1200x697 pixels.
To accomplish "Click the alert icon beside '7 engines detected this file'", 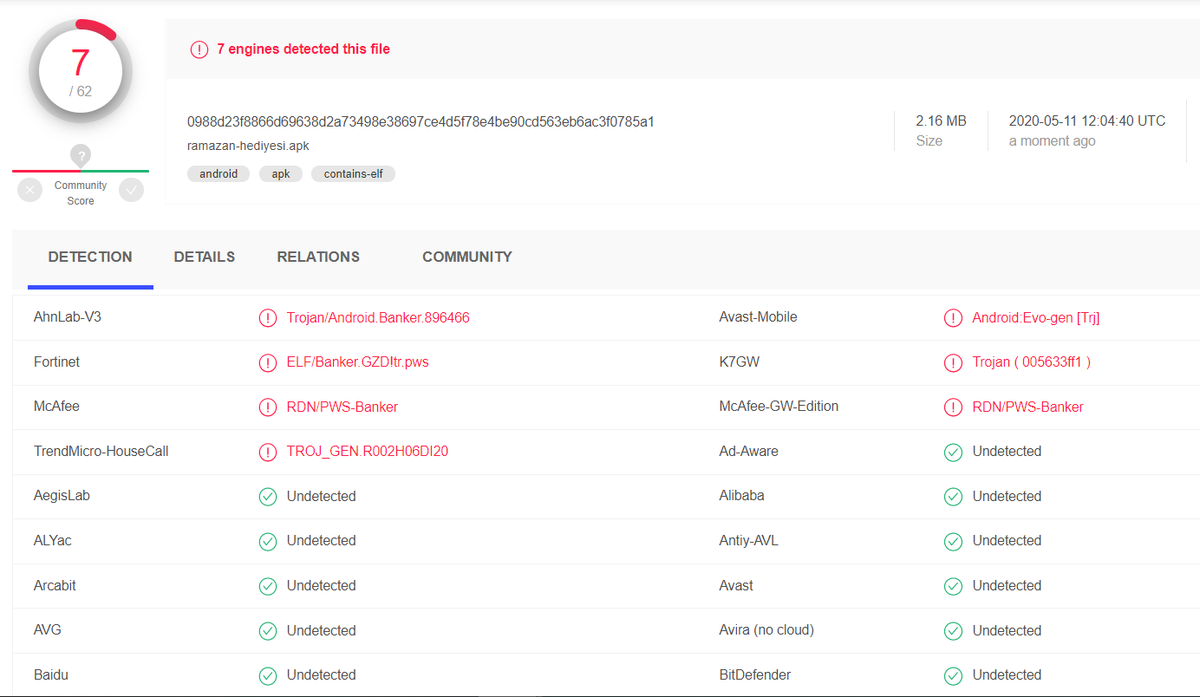I will coord(200,49).
